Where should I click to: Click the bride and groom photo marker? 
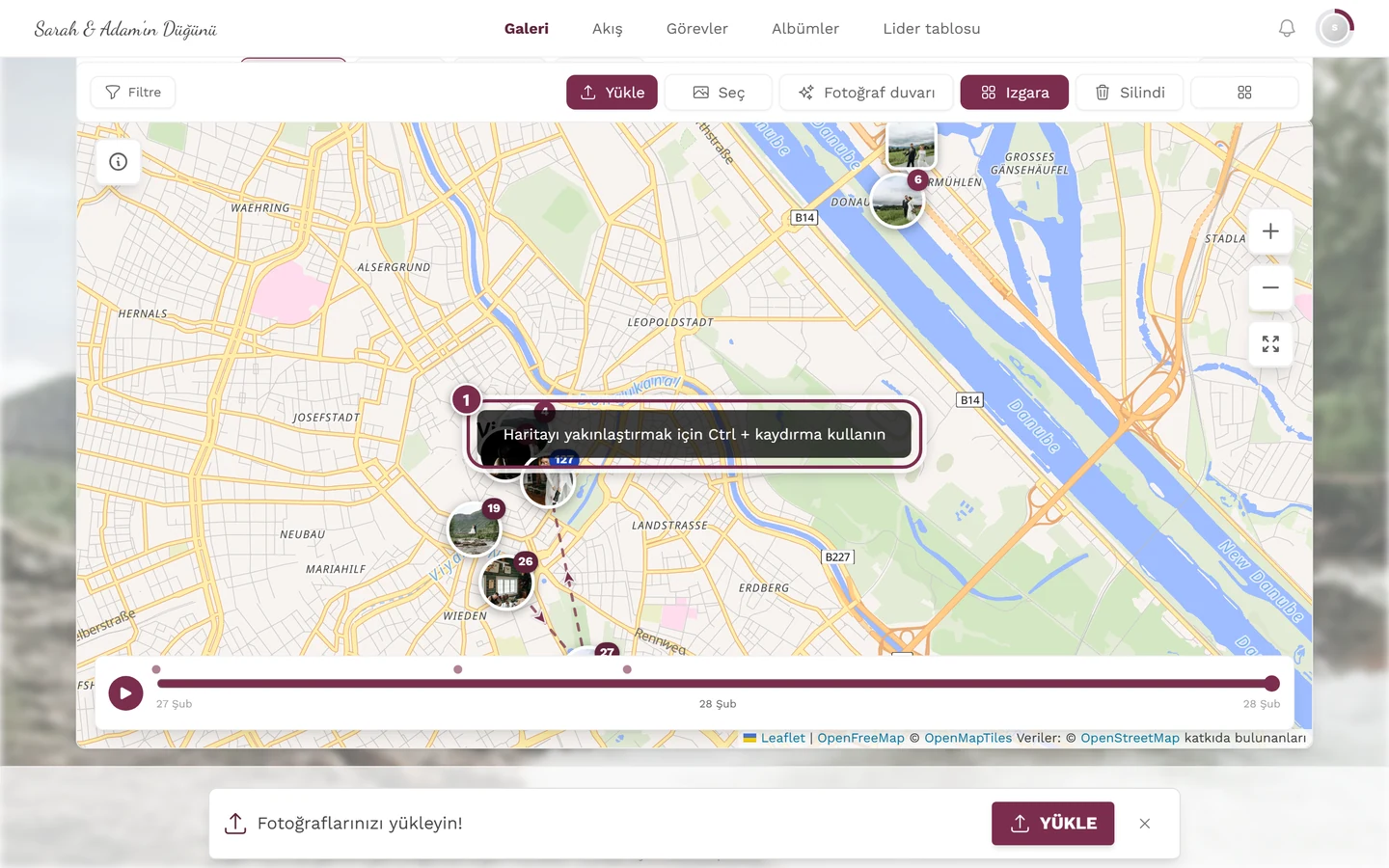pyautogui.click(x=912, y=145)
